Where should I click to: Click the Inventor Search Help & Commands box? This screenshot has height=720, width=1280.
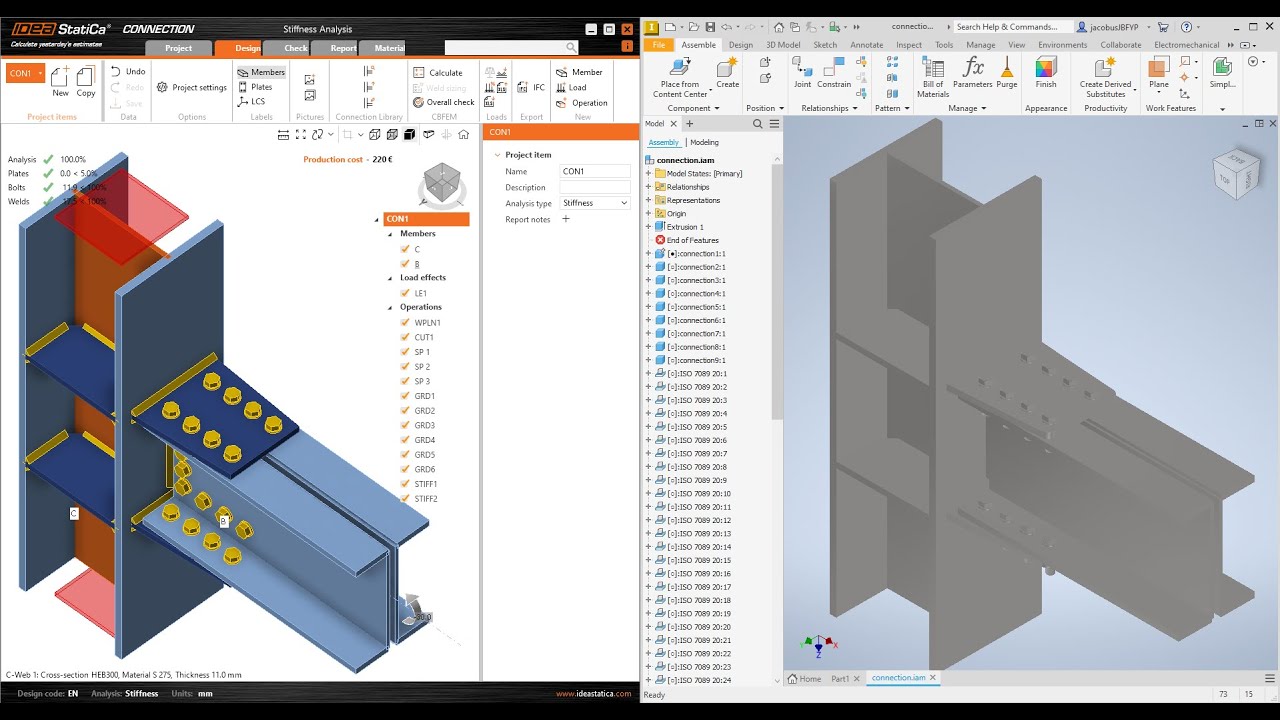[x=1012, y=27]
